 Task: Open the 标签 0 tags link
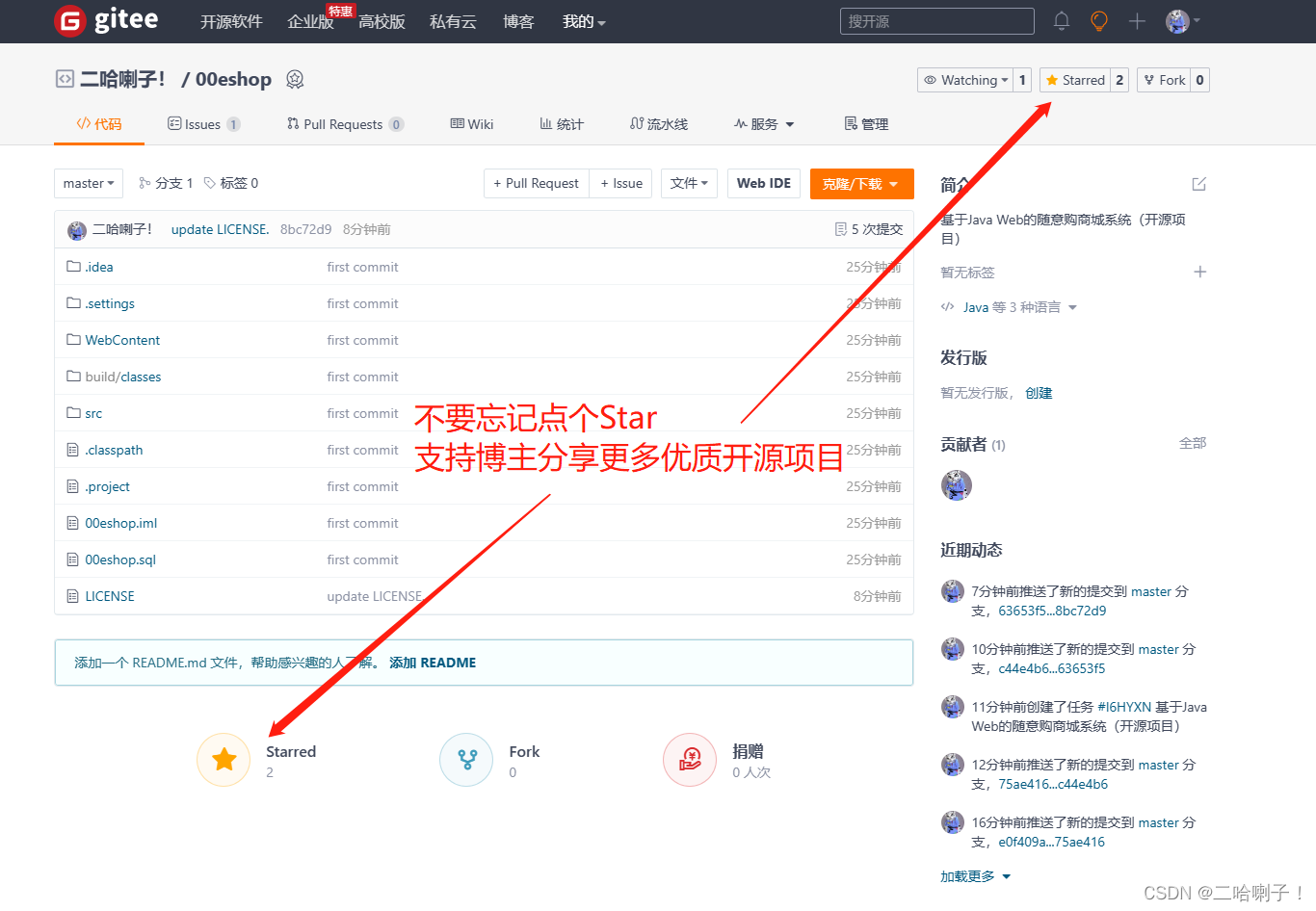(231, 183)
